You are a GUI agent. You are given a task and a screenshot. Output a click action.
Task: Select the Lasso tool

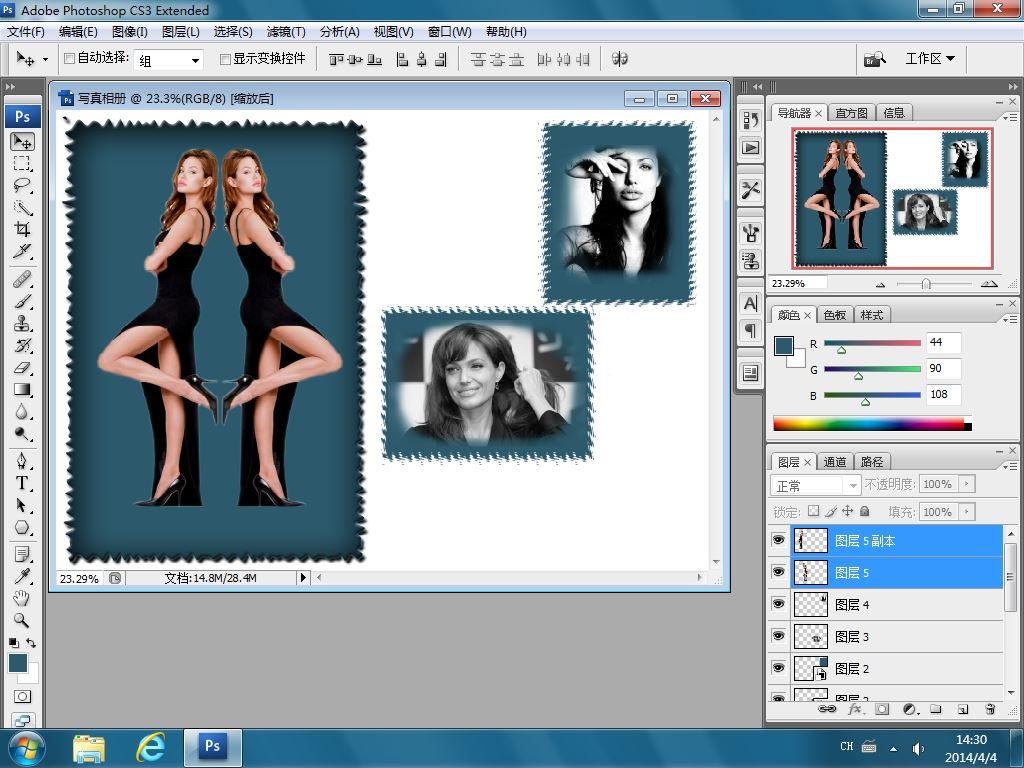click(22, 185)
